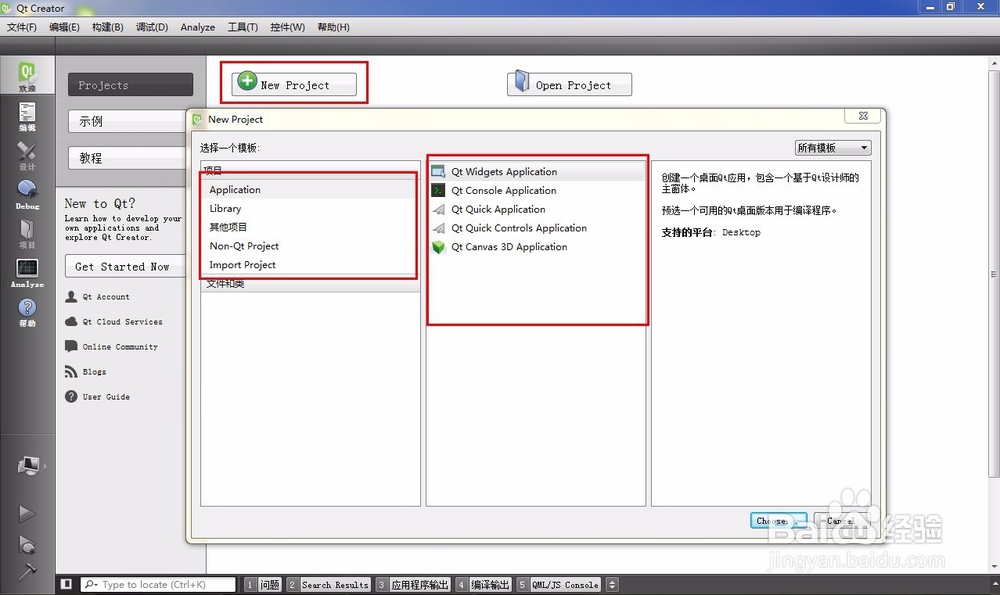Viewport: 1000px width, 595px height.
Task: Open the 工具(T) menu
Action: tap(243, 27)
